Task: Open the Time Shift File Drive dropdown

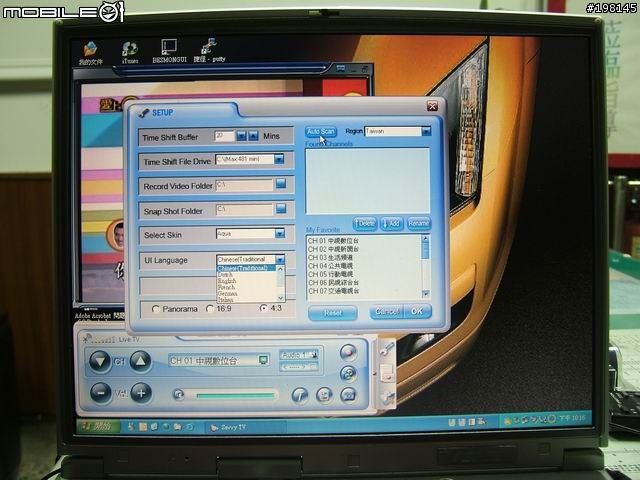Action: point(279,159)
